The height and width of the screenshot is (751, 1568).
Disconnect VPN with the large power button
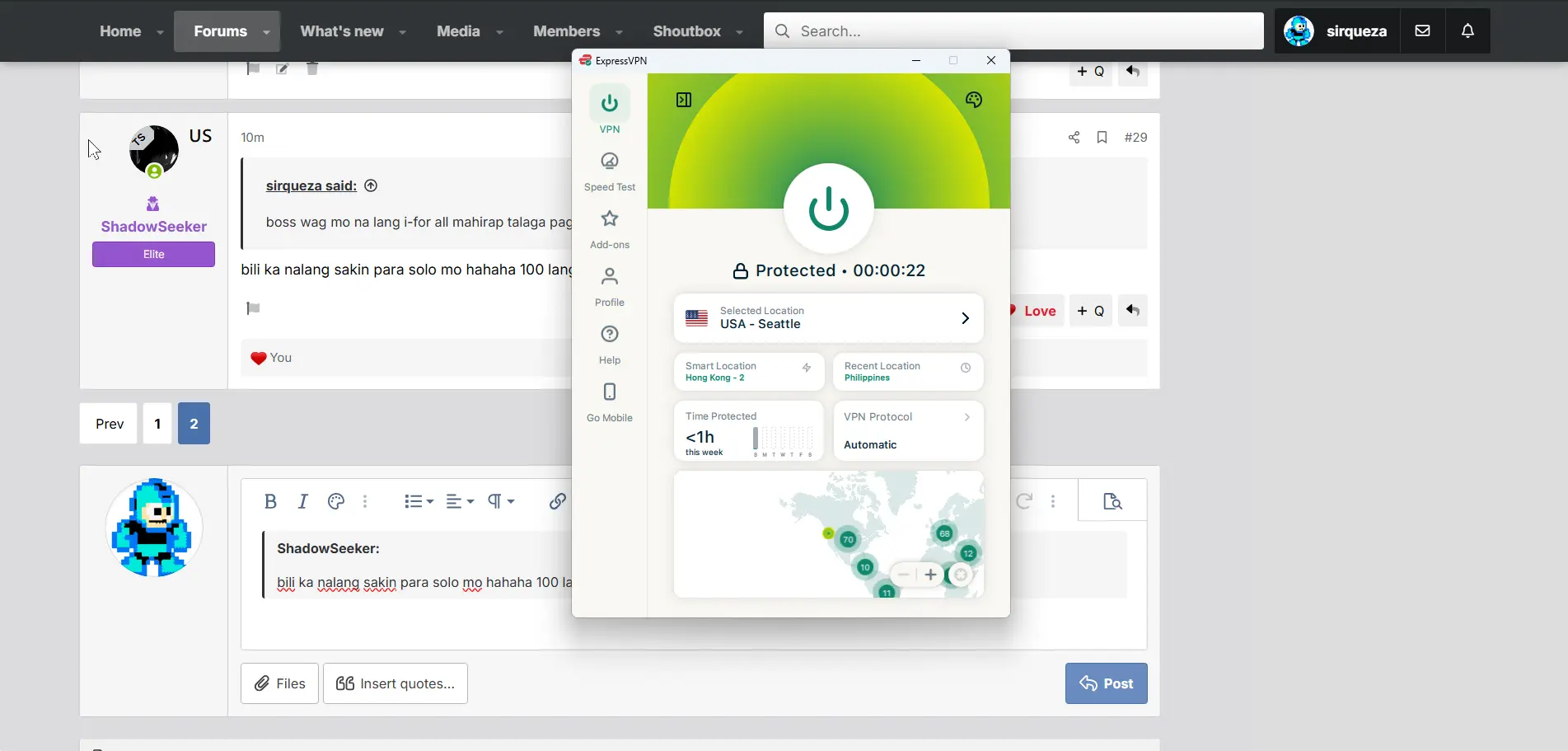pyautogui.click(x=828, y=209)
